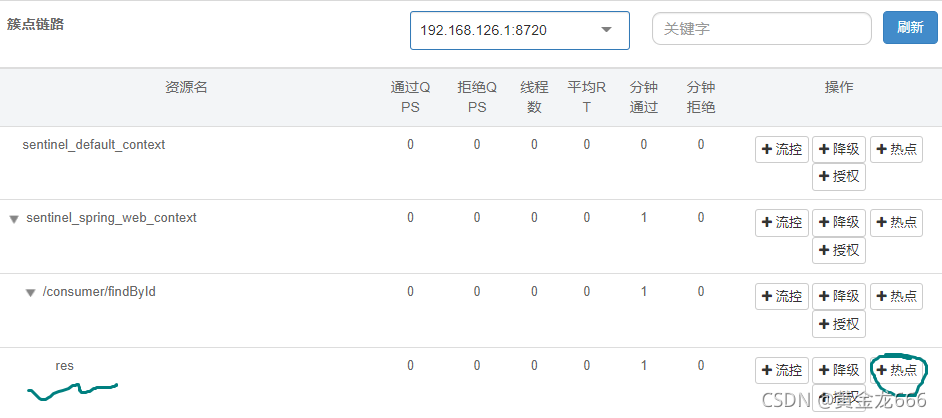This screenshot has height=418, width=942.
Task: Add 流控 rule for sentinel_default_context
Action: click(x=782, y=149)
